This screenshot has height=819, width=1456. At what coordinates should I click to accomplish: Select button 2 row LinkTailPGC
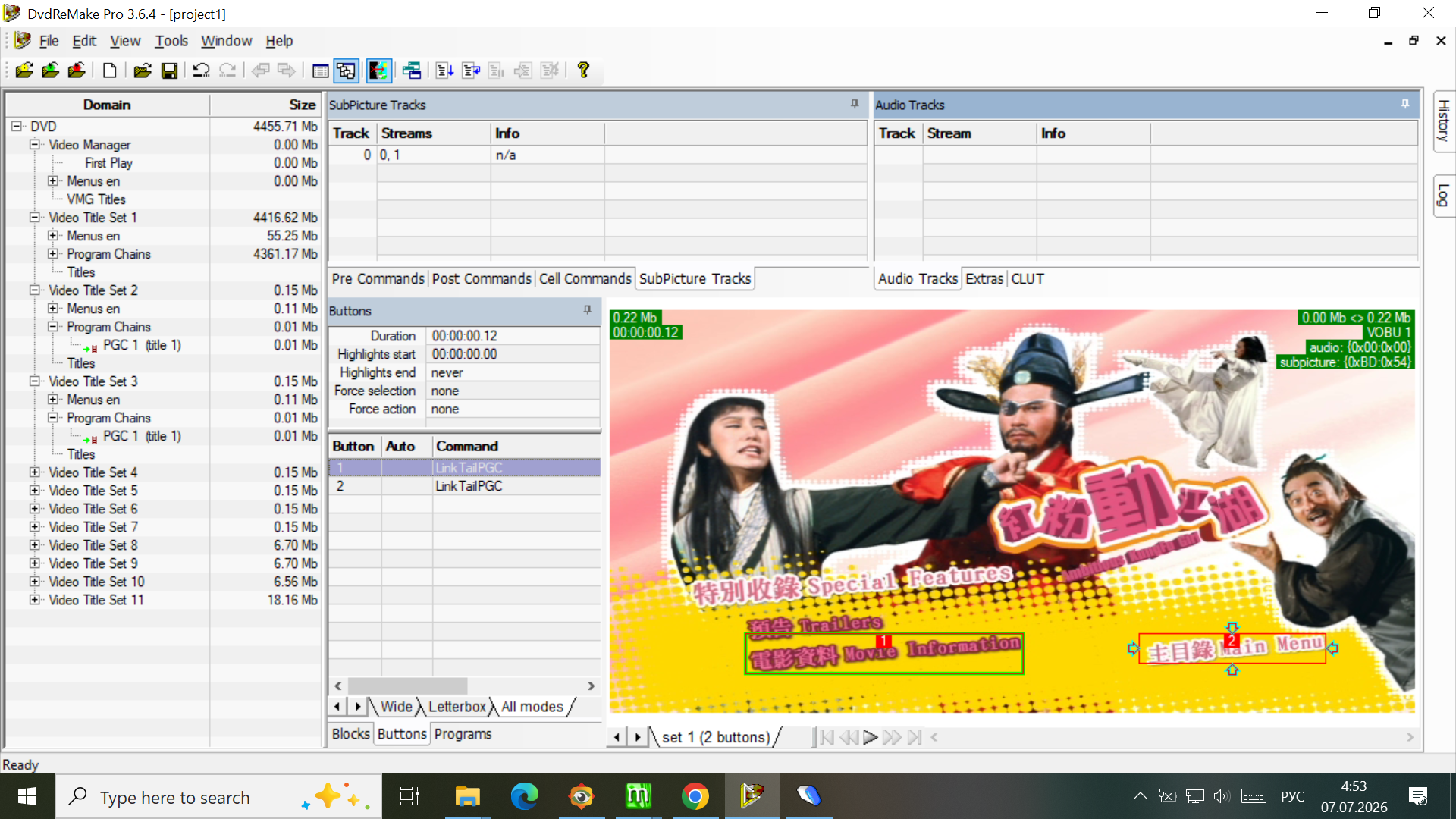464,486
